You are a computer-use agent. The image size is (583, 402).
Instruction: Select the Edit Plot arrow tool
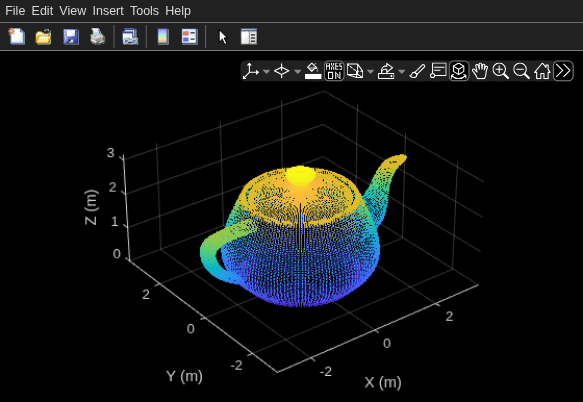coord(222,37)
